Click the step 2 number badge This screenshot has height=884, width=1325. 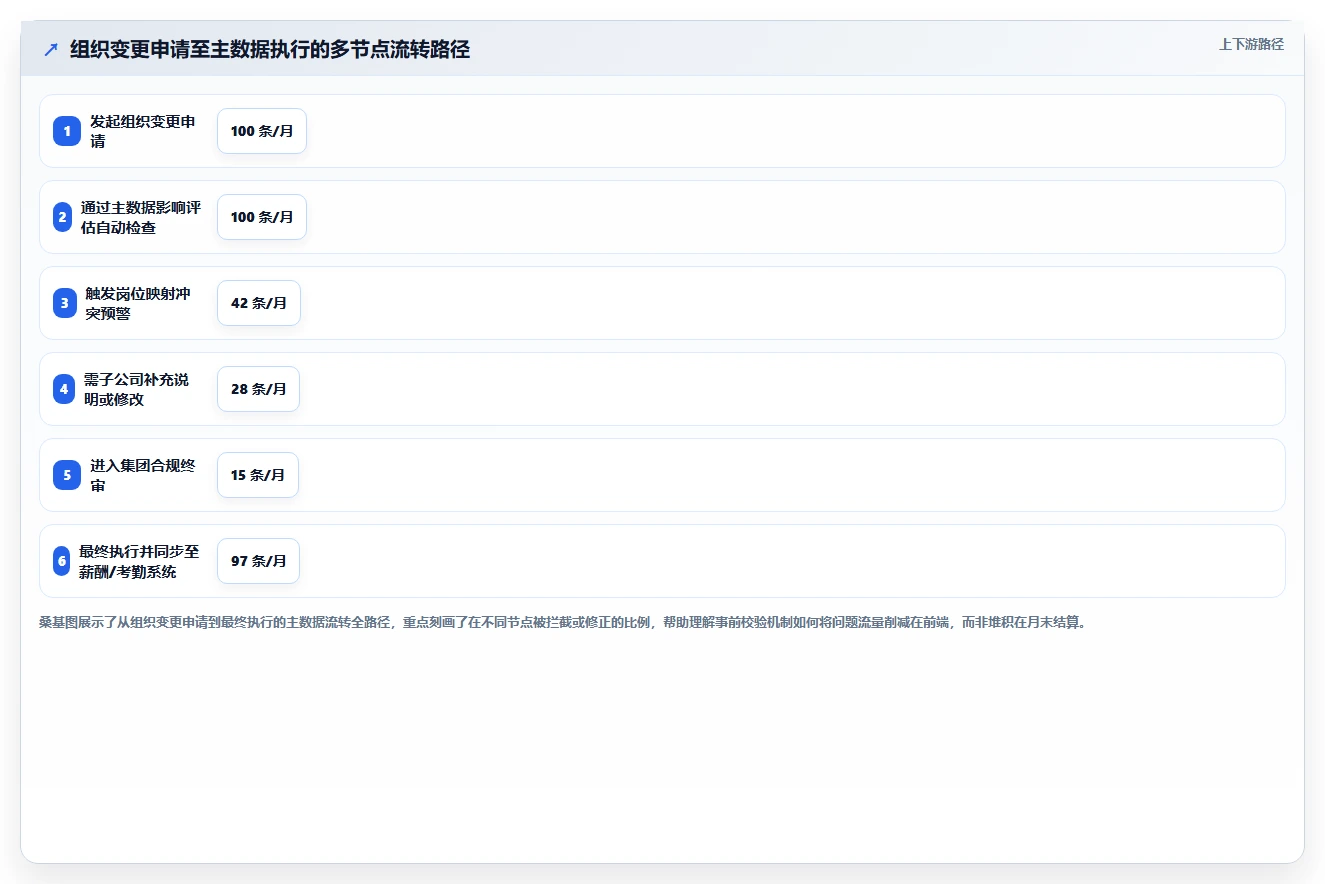click(62, 217)
